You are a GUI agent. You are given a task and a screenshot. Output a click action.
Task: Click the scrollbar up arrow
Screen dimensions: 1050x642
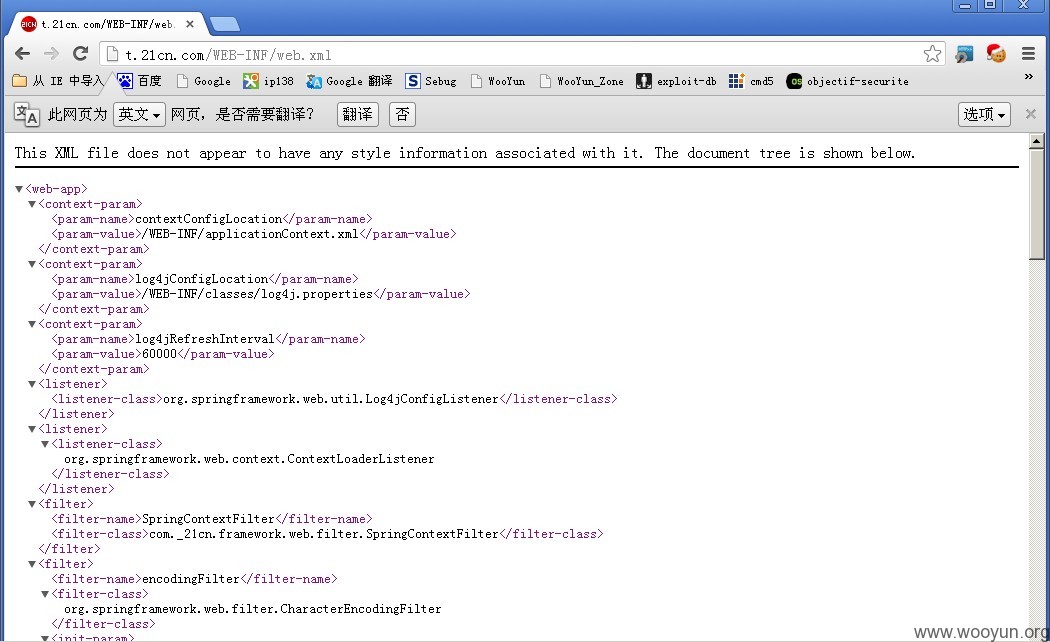point(1037,141)
